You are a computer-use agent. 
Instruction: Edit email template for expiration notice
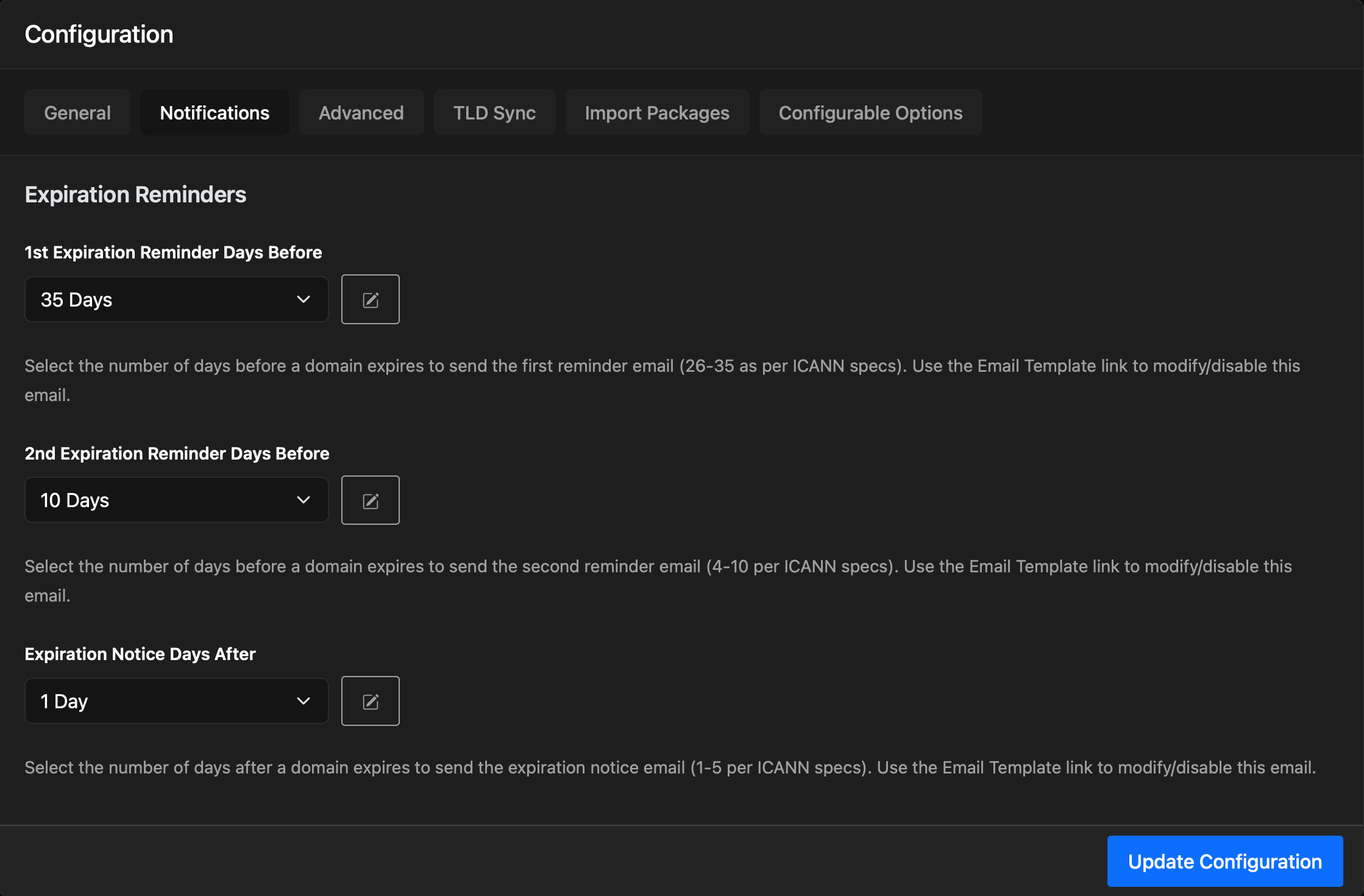click(370, 701)
